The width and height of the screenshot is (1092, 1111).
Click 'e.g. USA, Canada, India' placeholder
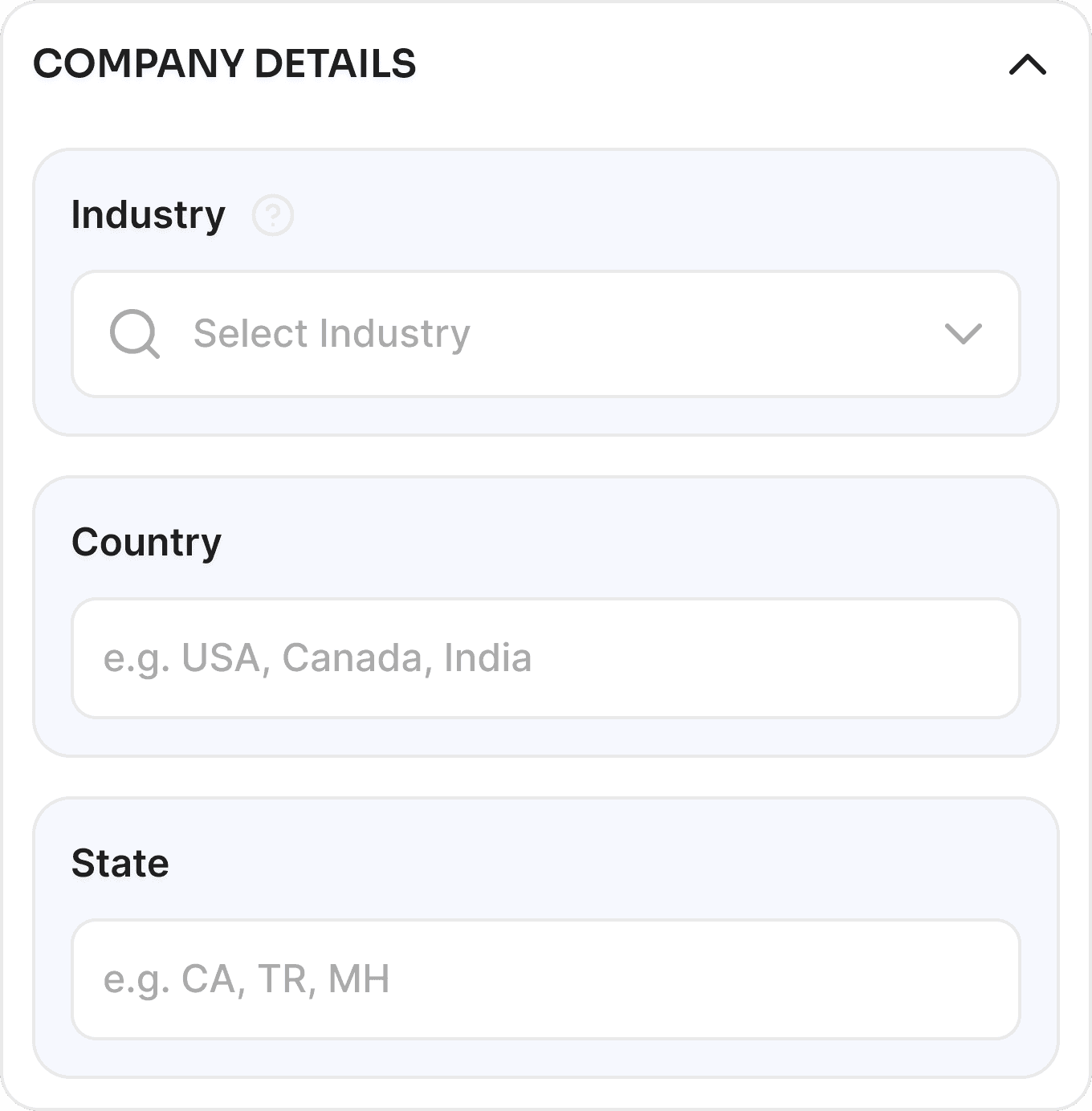tap(317, 658)
